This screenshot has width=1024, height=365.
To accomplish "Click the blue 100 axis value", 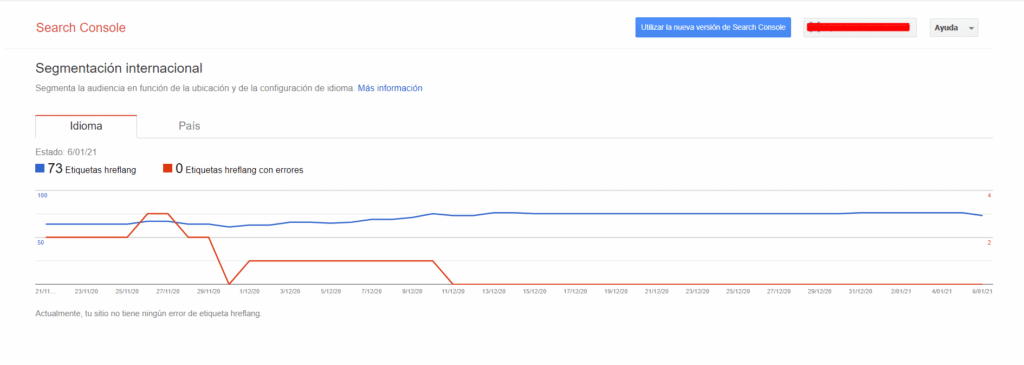I will (42, 196).
